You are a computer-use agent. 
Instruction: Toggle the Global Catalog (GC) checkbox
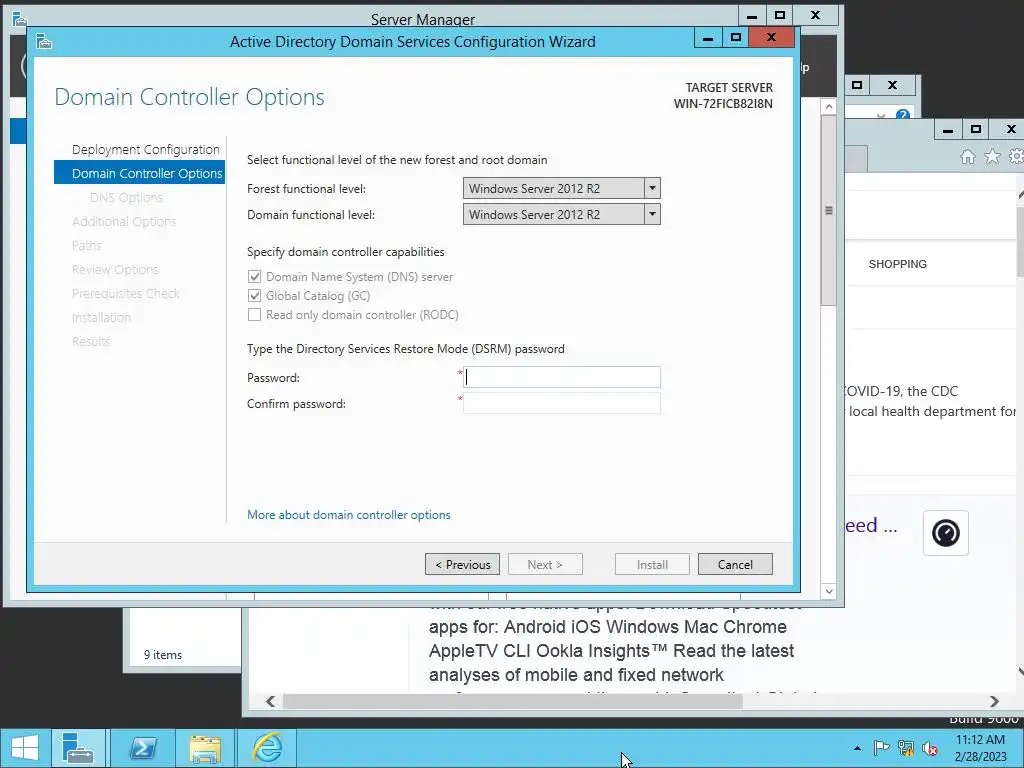coord(255,296)
